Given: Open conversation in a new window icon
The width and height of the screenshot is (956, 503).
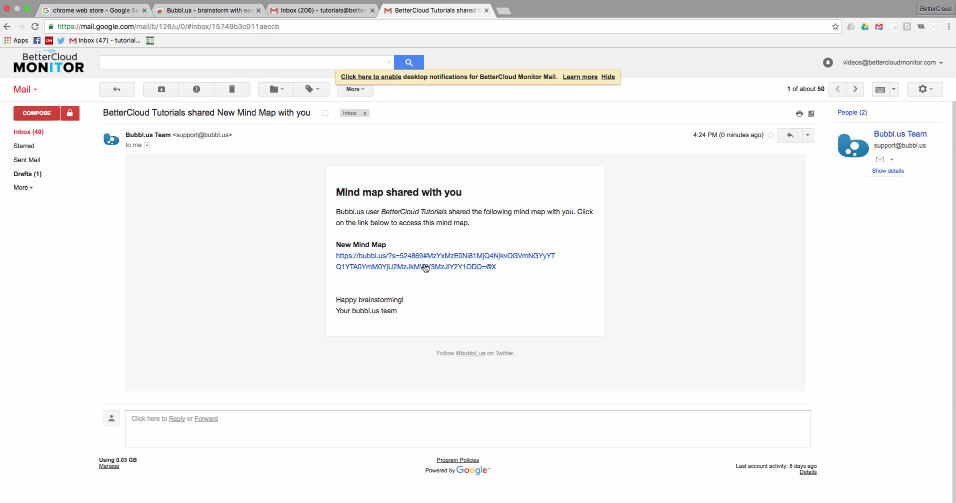Looking at the screenshot, I should [811, 113].
